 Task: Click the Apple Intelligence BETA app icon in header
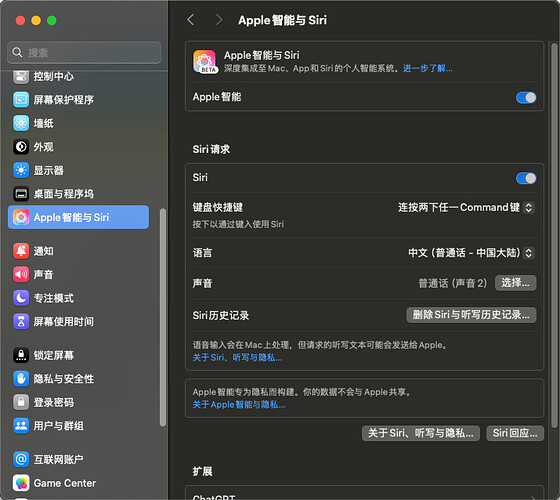coord(205,61)
